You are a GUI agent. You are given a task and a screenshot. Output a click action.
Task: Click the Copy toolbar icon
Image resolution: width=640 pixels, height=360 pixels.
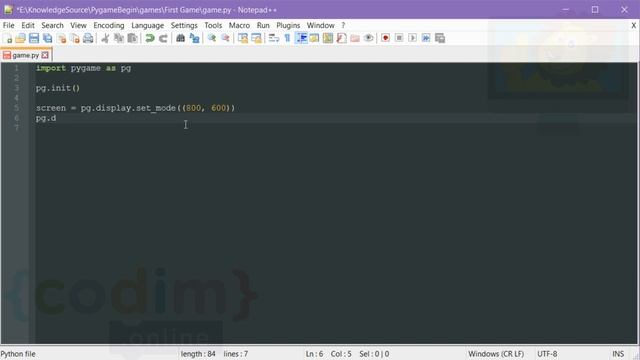coord(119,38)
